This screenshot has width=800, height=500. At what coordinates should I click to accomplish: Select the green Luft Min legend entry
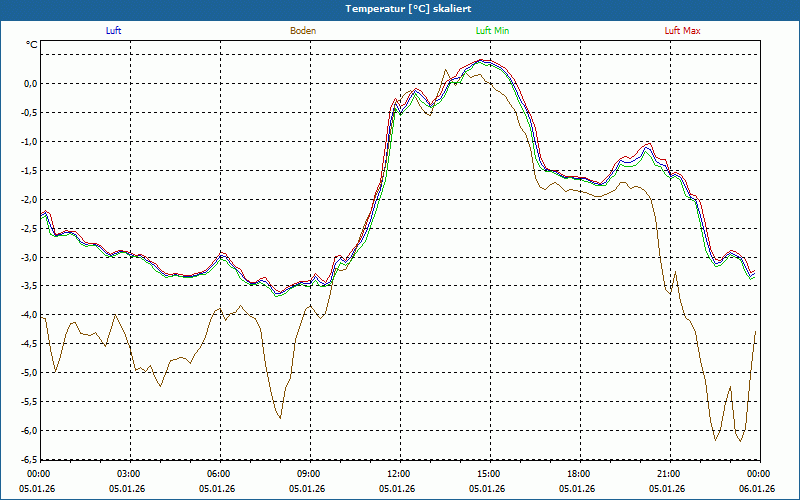(492, 31)
